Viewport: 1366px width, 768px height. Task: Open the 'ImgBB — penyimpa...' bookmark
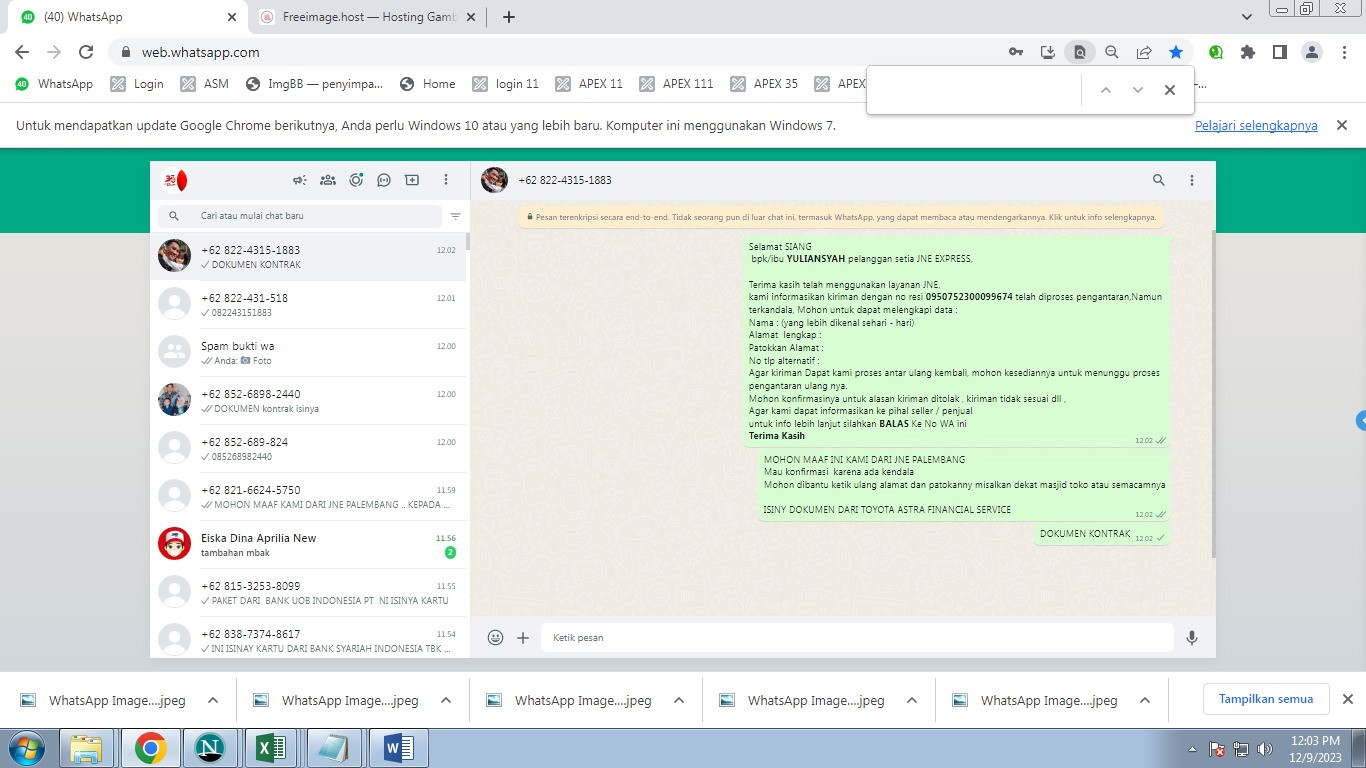point(313,84)
